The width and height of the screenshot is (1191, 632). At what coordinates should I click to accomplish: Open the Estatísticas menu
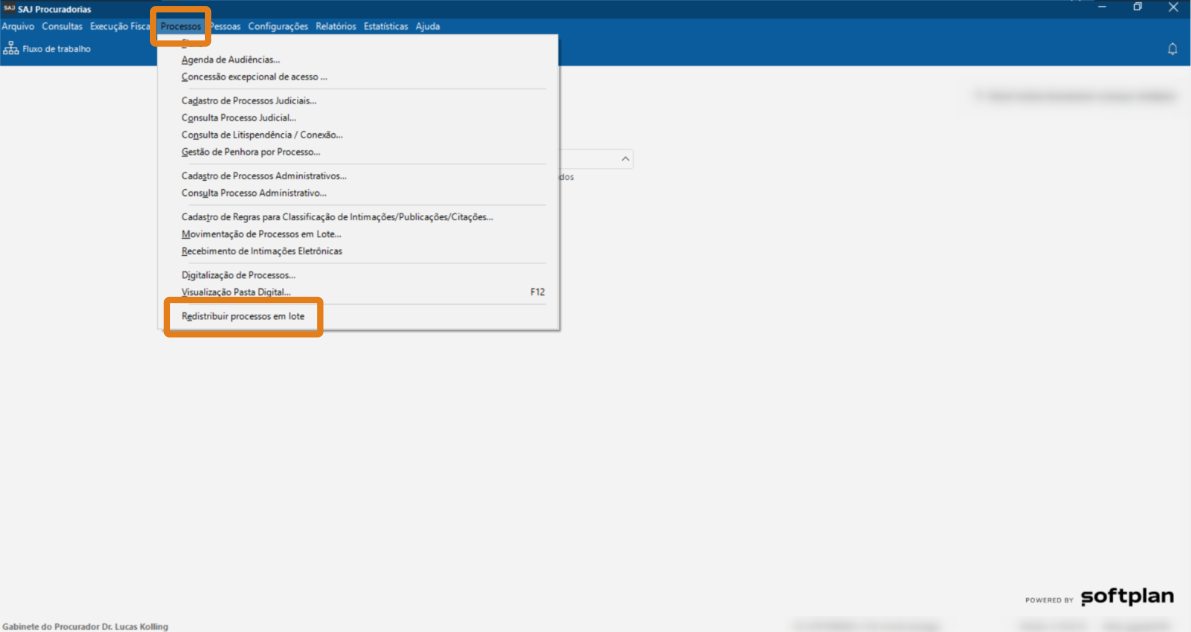point(386,27)
